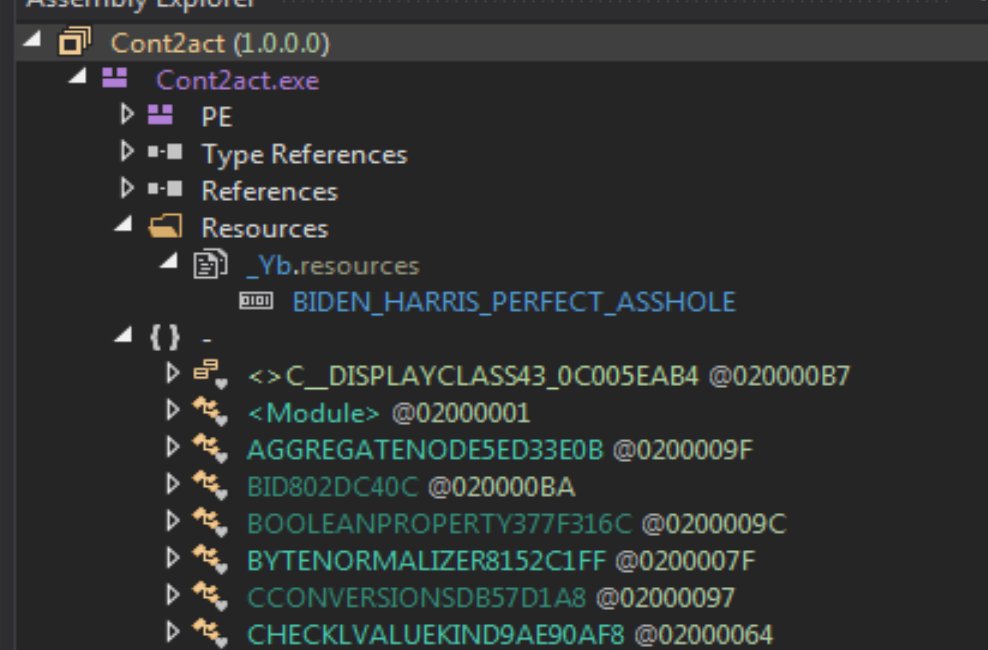Select the BOOLEANPROPERTY377F316C class name
The height and width of the screenshot is (650, 988).
(x=439, y=524)
